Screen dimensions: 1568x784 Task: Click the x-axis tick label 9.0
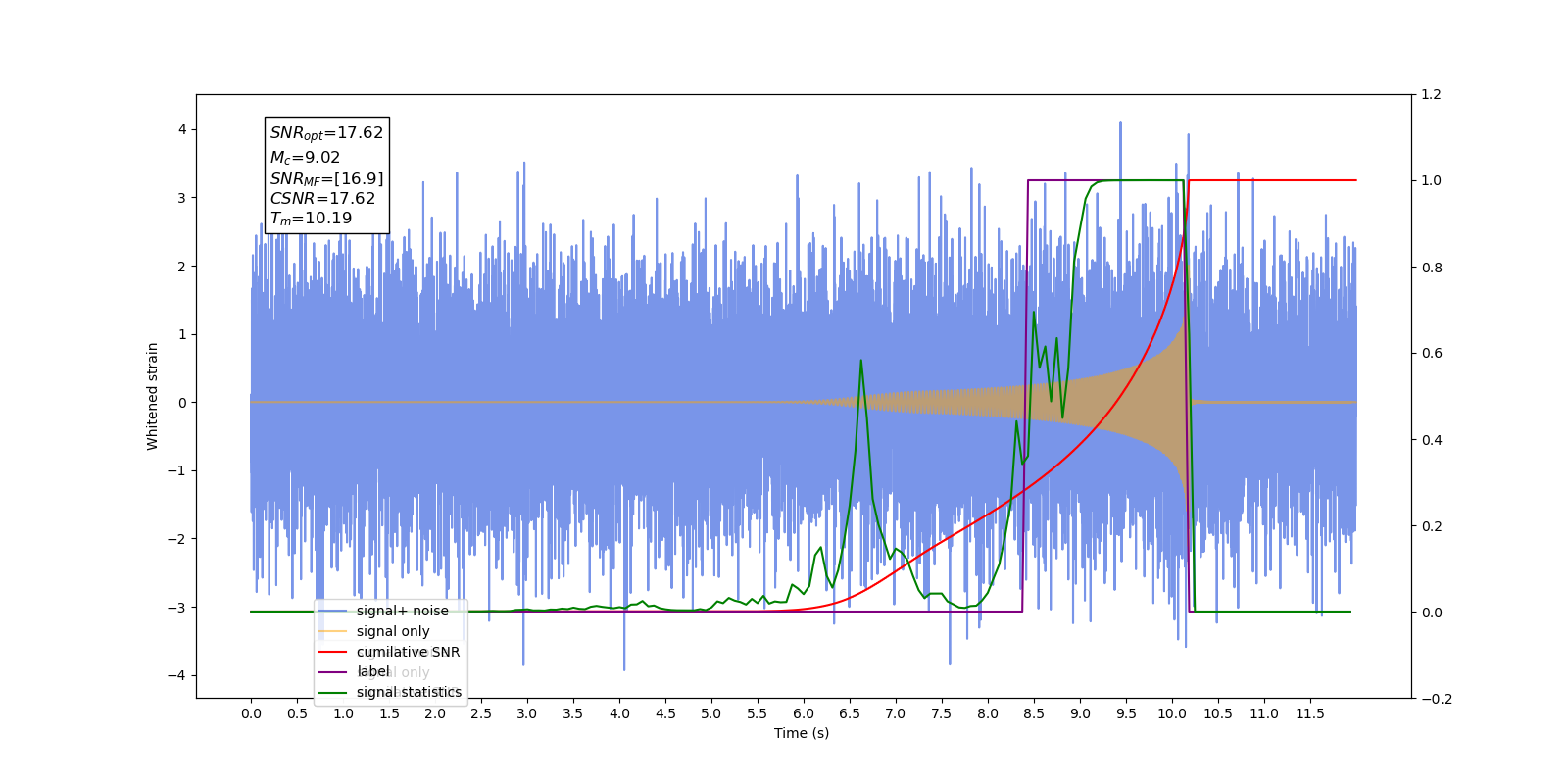click(x=1080, y=713)
